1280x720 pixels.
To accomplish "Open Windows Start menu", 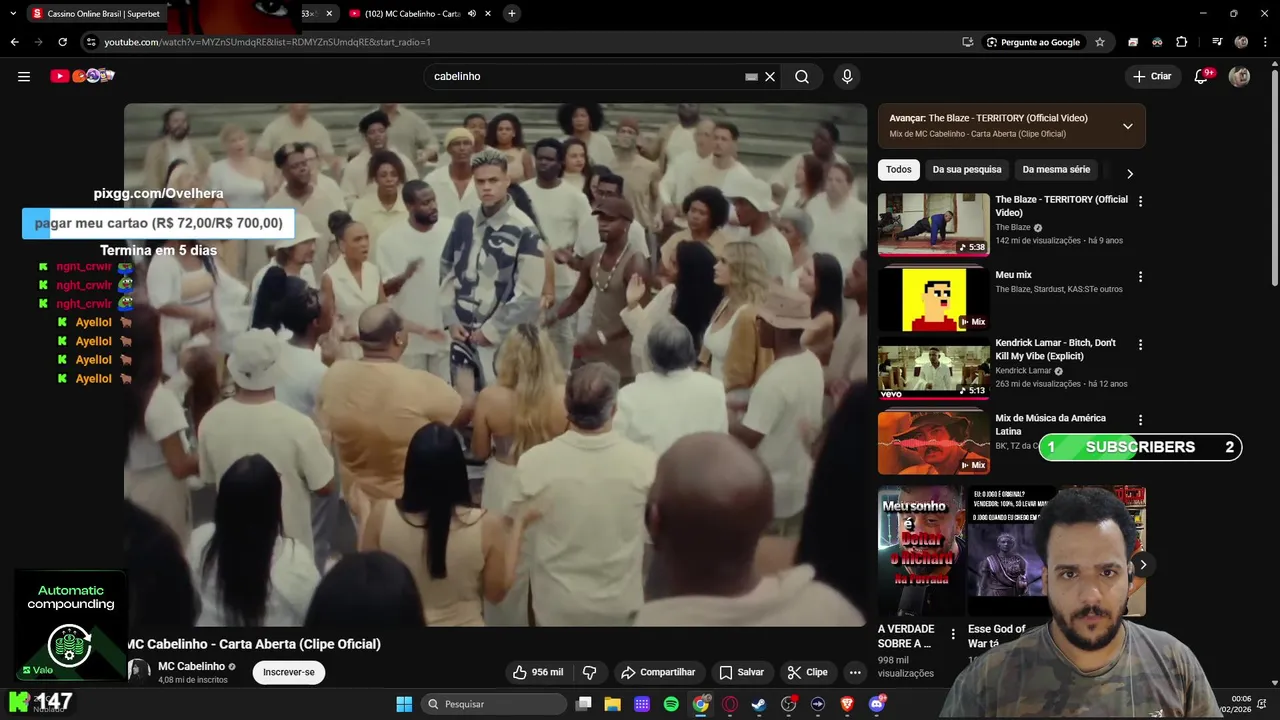I will coord(404,704).
